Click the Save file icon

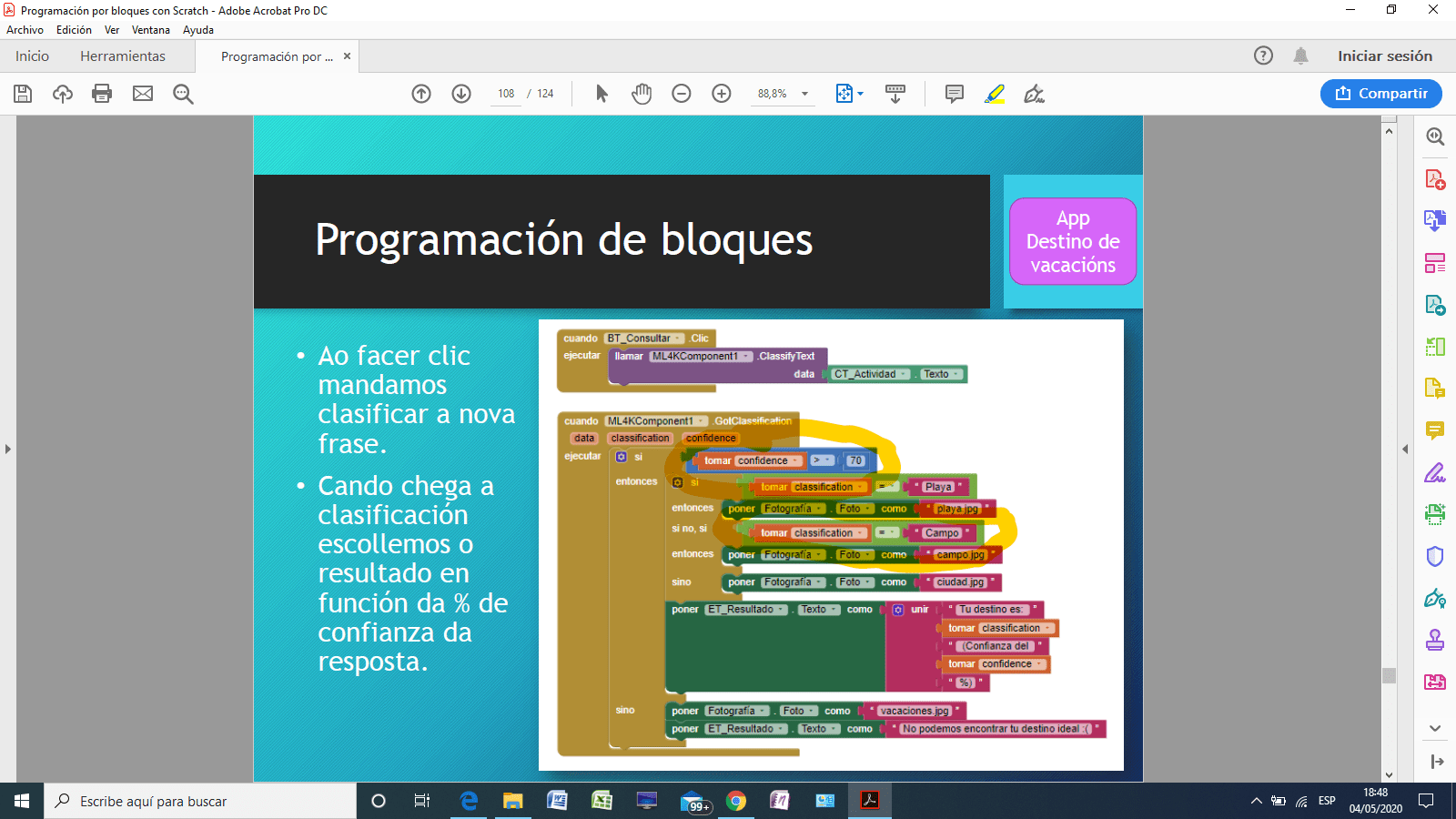23,94
